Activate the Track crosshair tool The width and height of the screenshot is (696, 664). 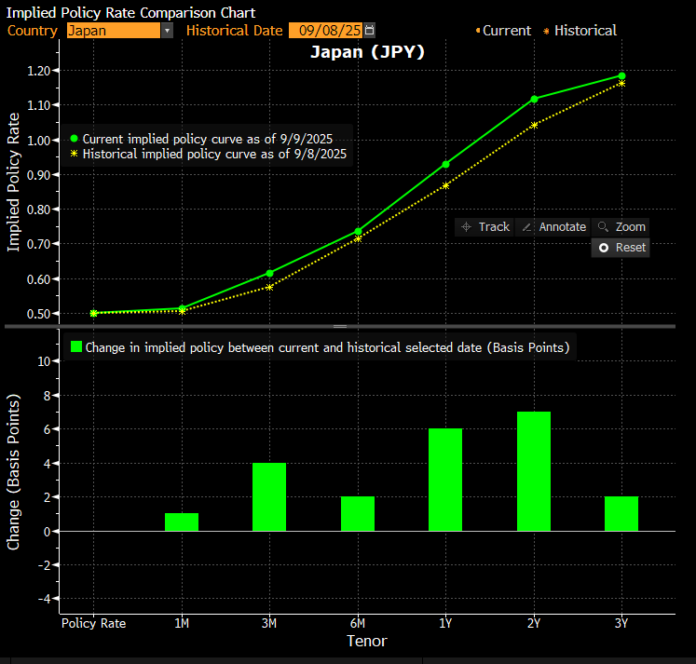(485, 227)
